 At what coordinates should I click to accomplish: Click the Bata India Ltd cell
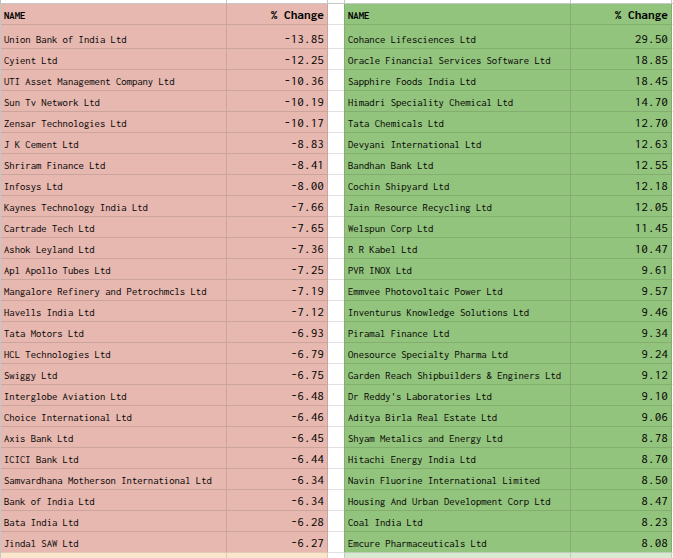point(113,523)
